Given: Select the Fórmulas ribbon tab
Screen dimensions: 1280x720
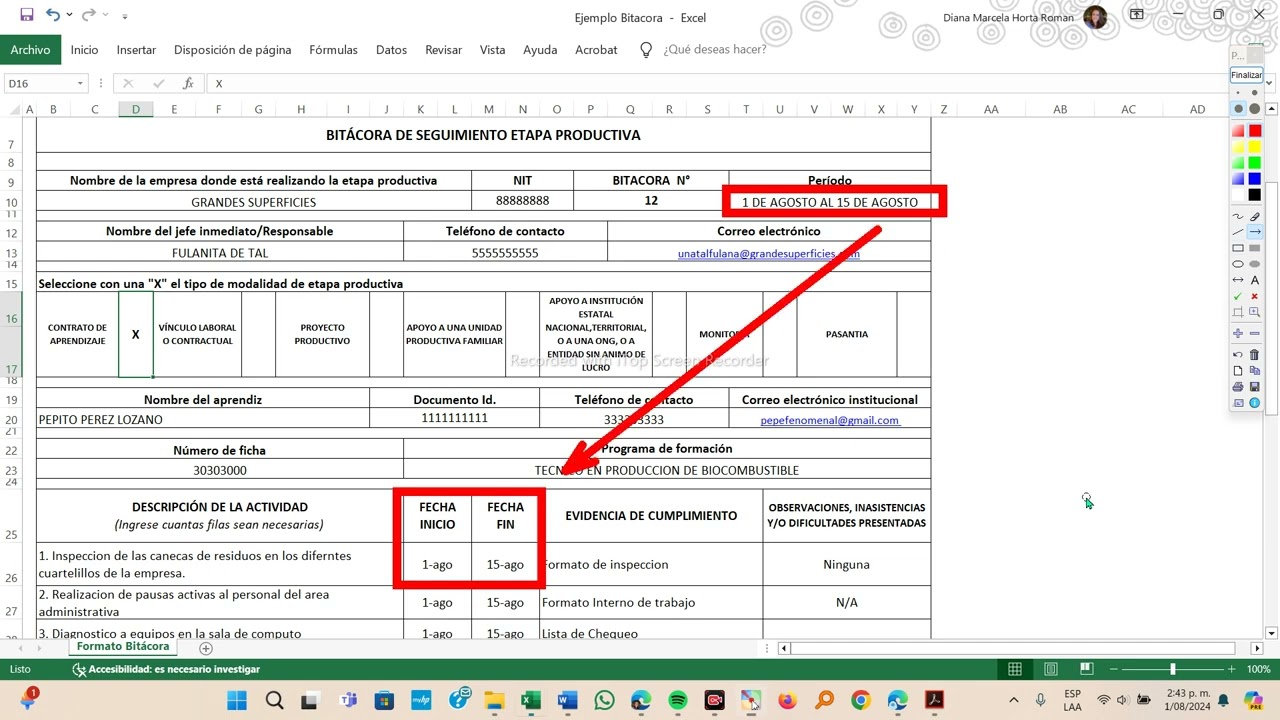Looking at the screenshot, I should pos(333,50).
